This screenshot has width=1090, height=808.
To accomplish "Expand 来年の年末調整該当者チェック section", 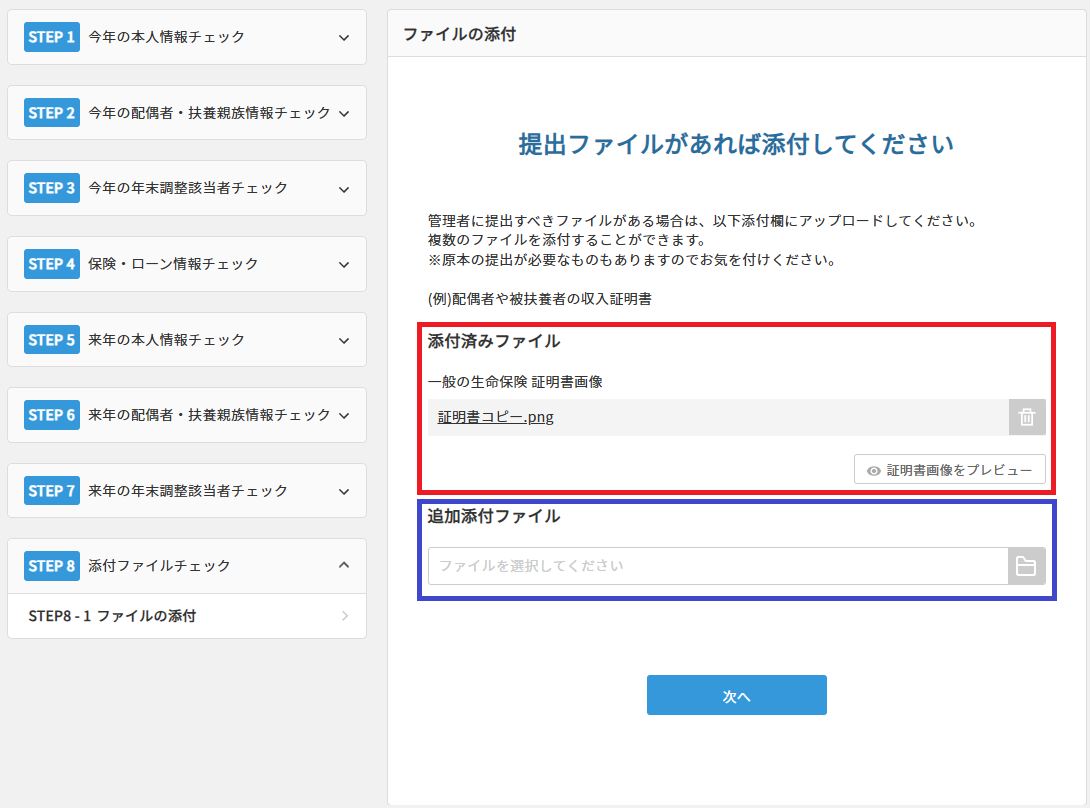I will point(186,491).
